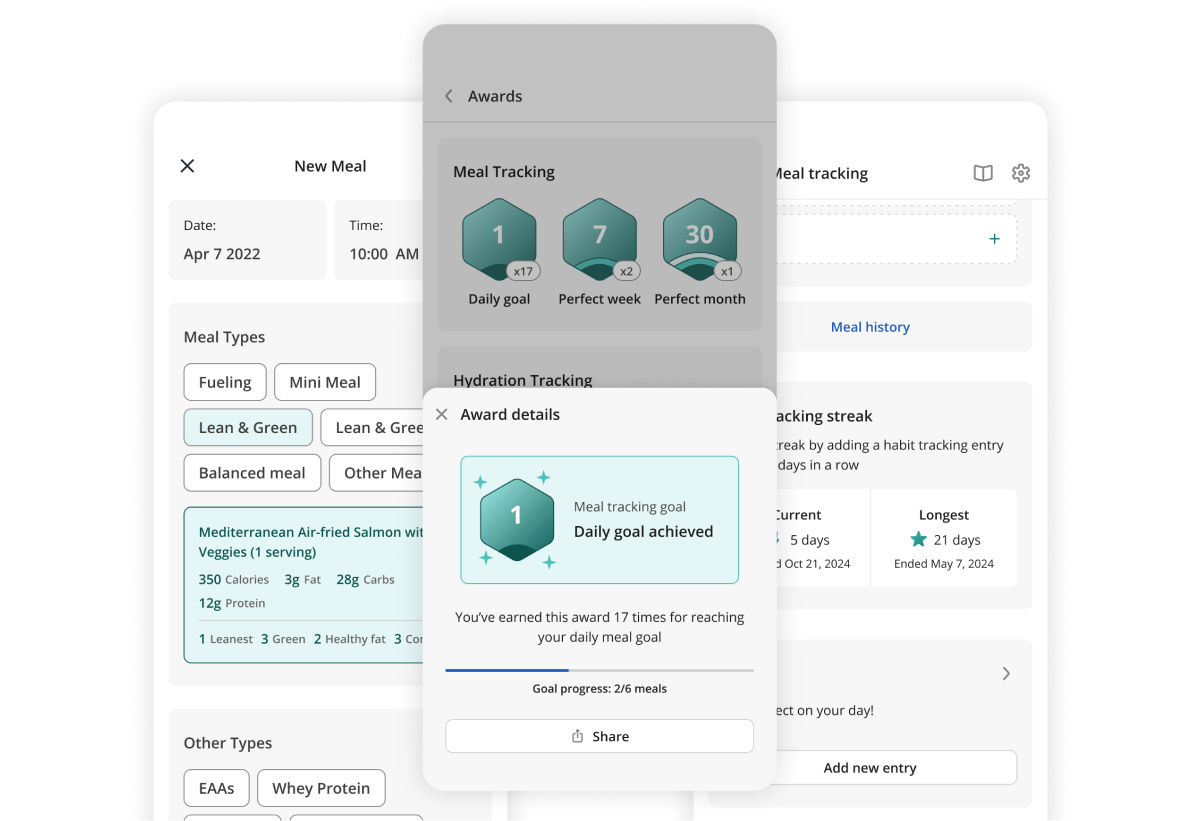Click the goal progress bar
The height and width of the screenshot is (821, 1200).
599,670
